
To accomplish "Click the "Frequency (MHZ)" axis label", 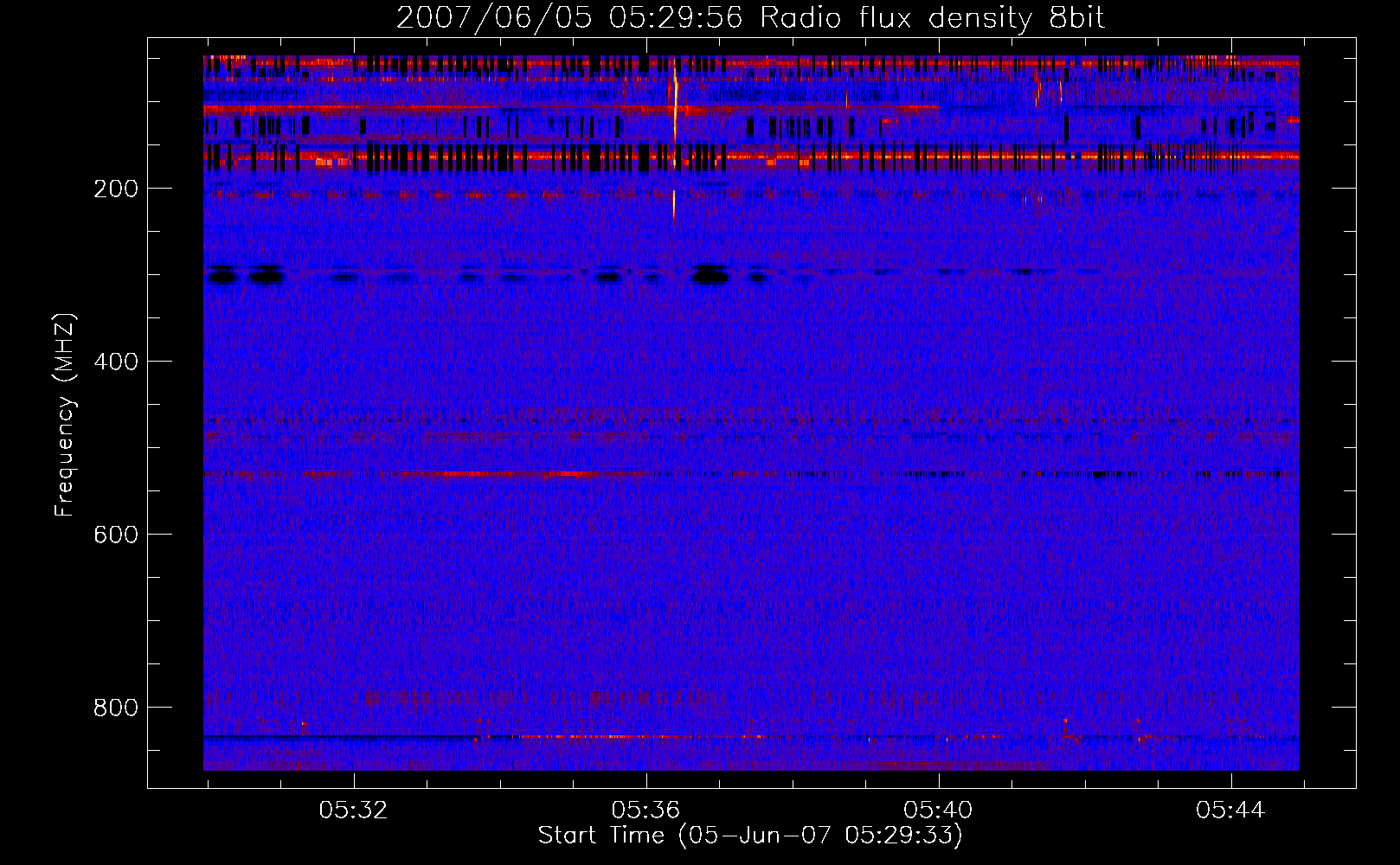I will 65,415.
